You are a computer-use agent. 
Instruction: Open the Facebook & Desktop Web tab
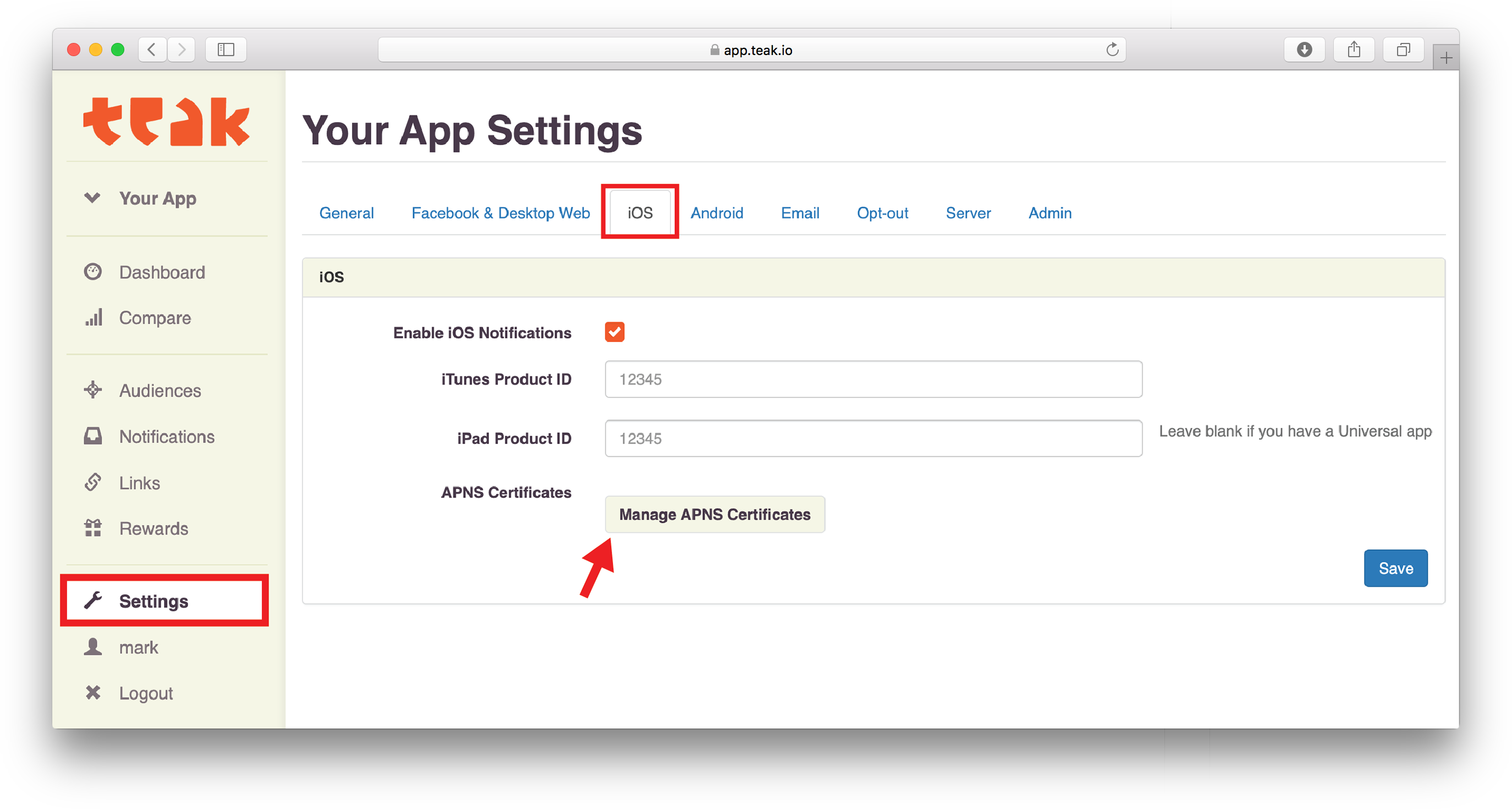pos(501,212)
